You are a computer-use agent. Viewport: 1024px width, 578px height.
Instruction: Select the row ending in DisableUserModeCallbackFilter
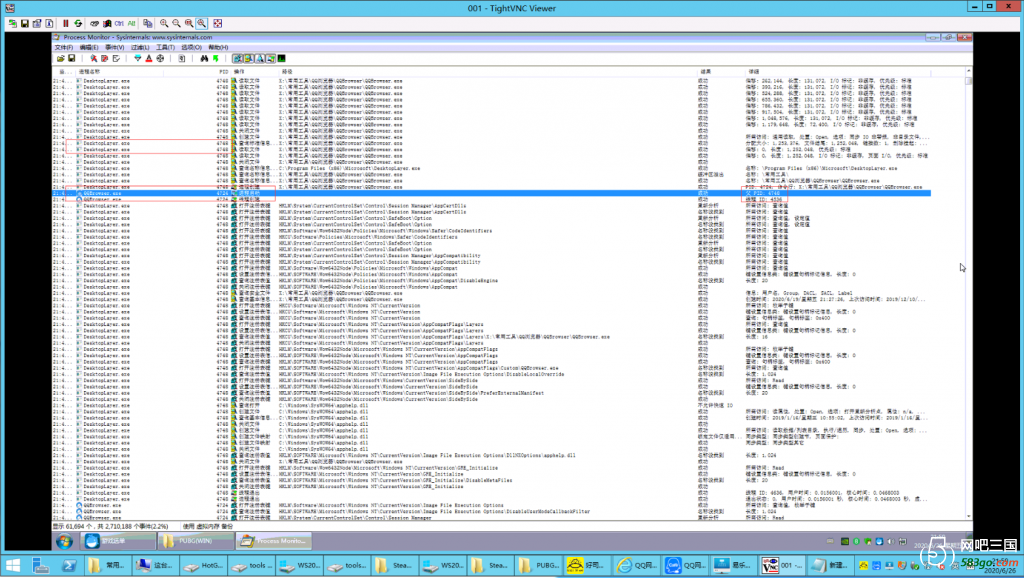492,511
